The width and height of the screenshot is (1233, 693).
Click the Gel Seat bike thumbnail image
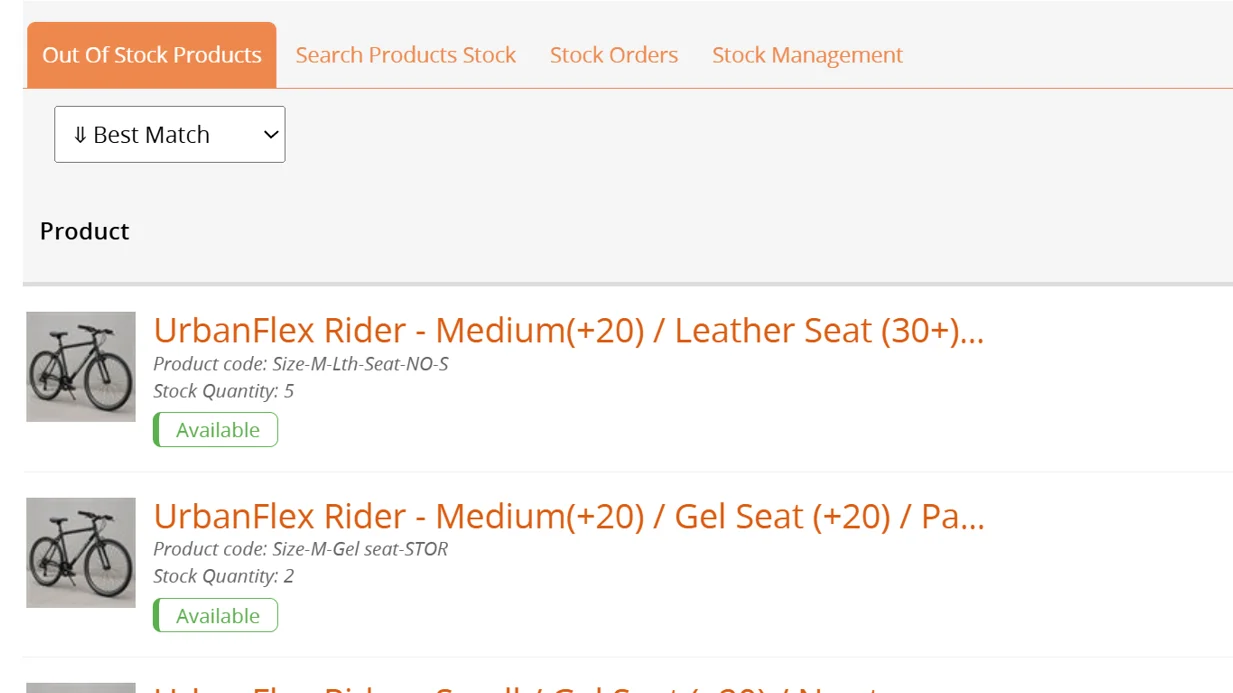pos(81,552)
